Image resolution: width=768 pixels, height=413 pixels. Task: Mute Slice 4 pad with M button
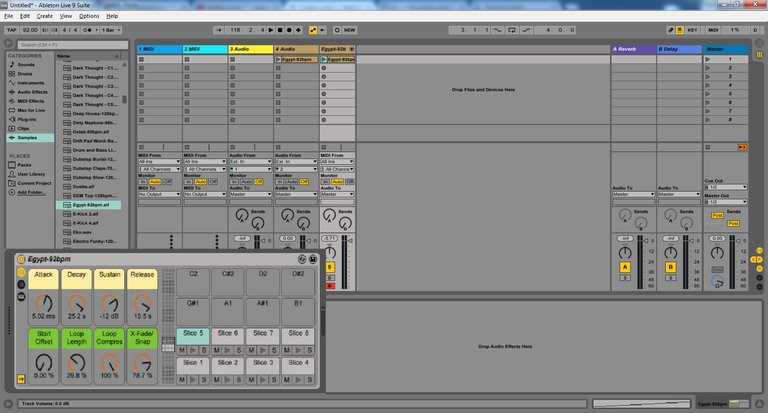click(287, 380)
